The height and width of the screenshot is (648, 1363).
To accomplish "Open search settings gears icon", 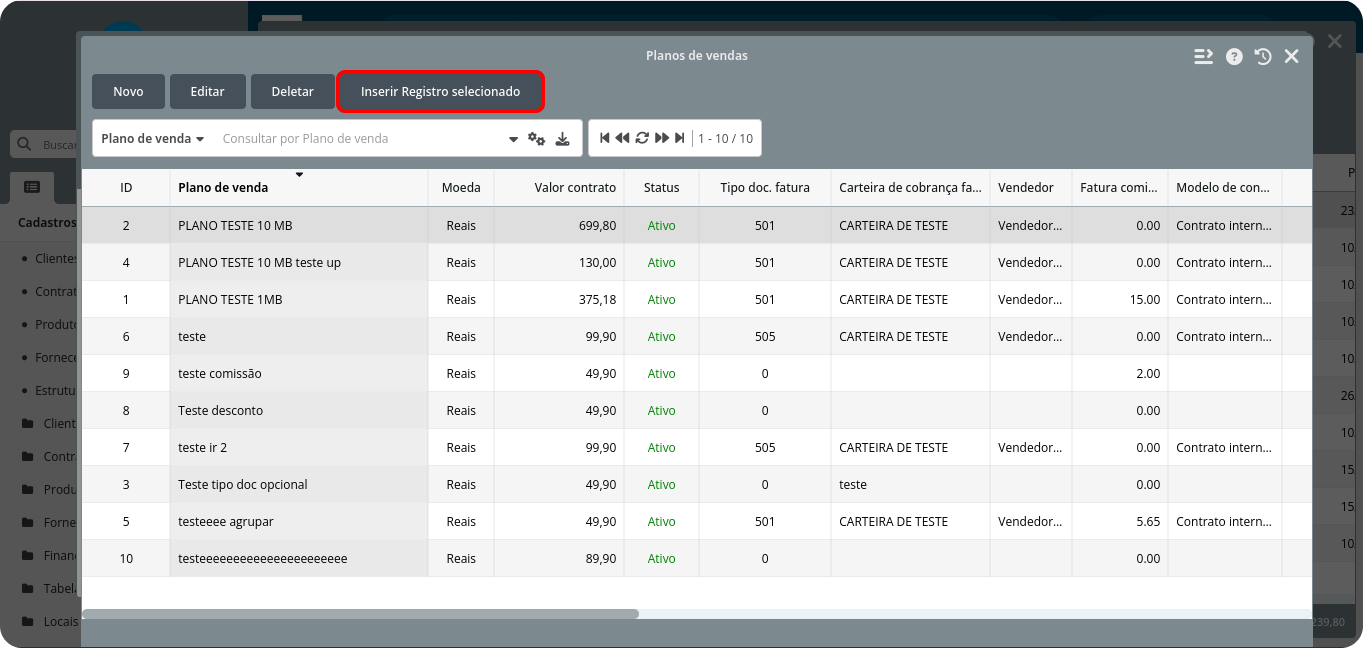I will [537, 139].
